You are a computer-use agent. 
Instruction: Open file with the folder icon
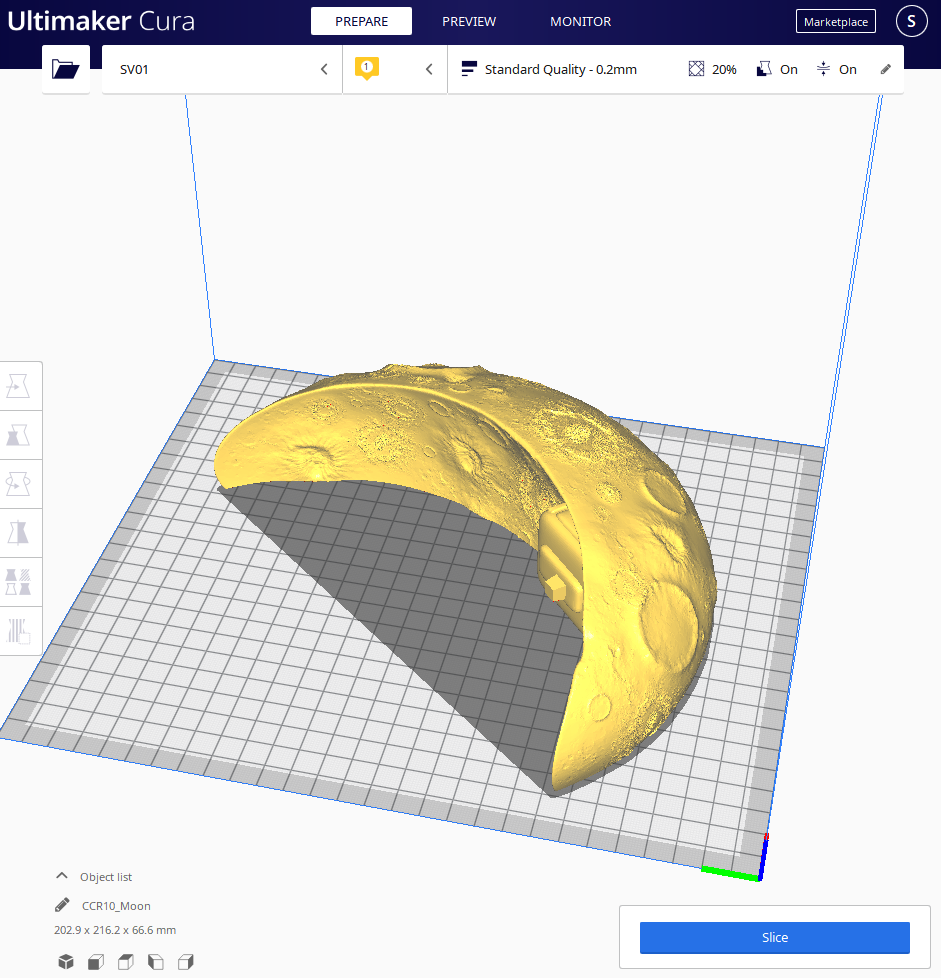point(65,69)
